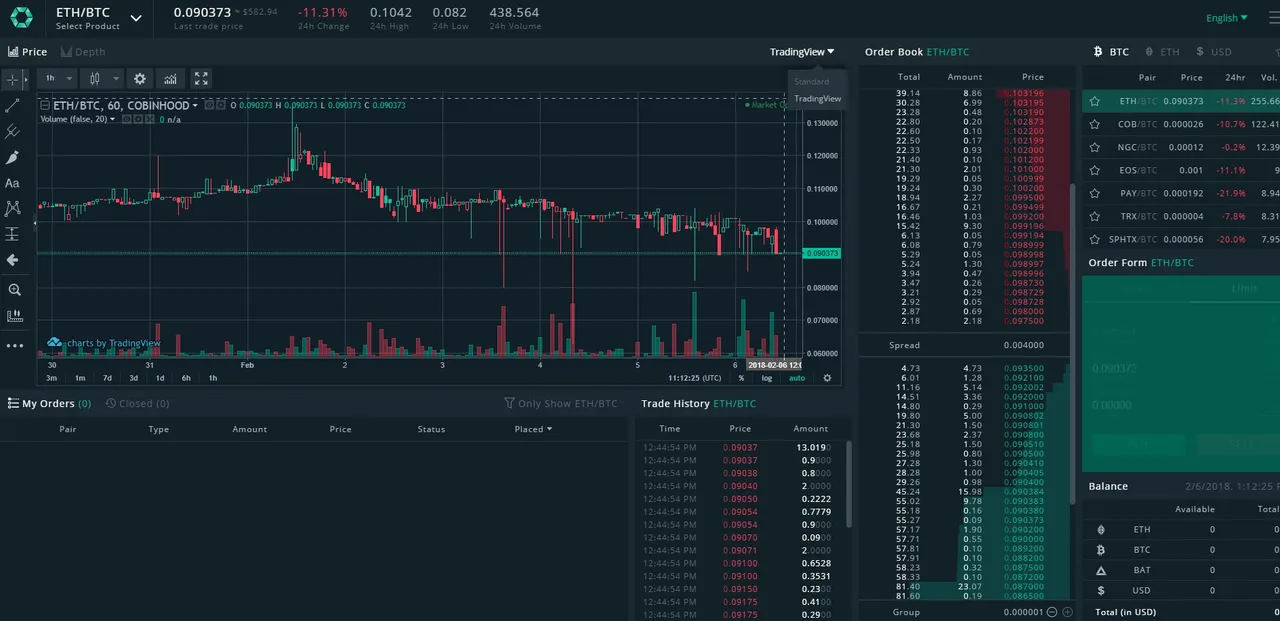Image resolution: width=1280 pixels, height=621 pixels.
Task: Click the BAT triangle icon in Balance
Action: pyautogui.click(x=1101, y=570)
